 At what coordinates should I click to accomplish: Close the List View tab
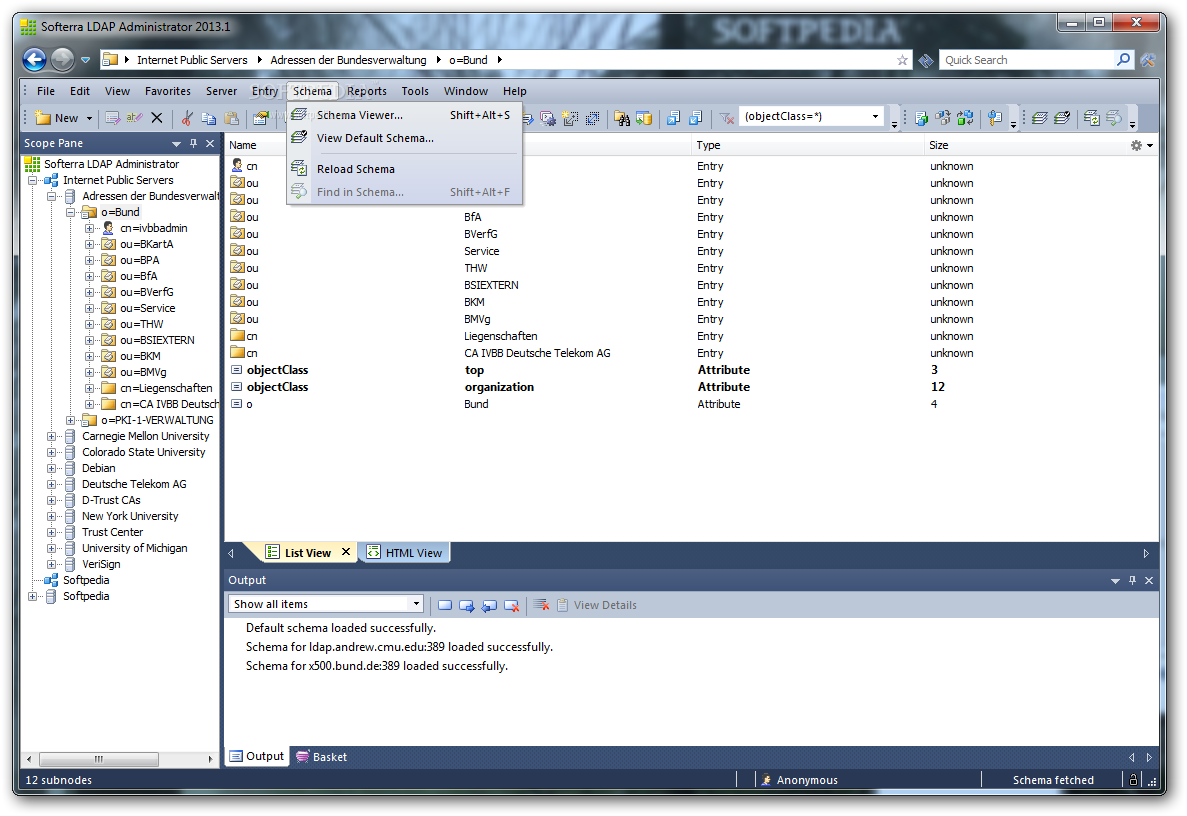coord(346,552)
